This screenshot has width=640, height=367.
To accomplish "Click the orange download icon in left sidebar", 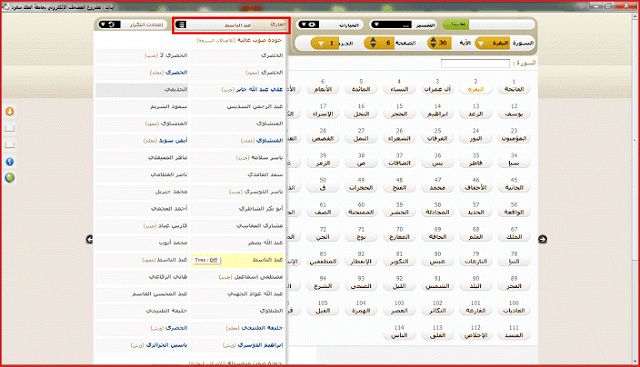I will coord(10,111).
